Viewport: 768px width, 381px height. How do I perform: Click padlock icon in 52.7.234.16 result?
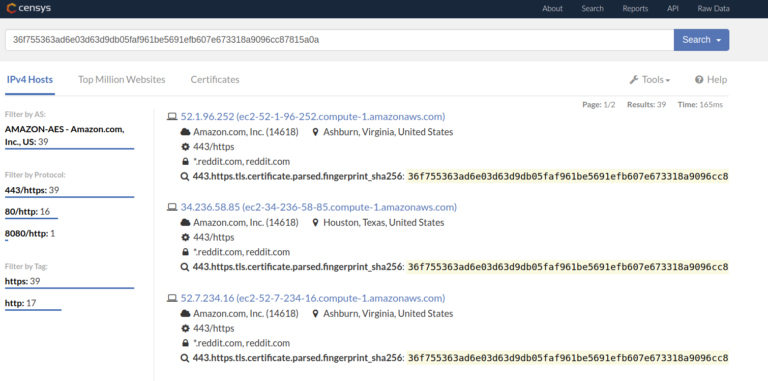point(185,343)
